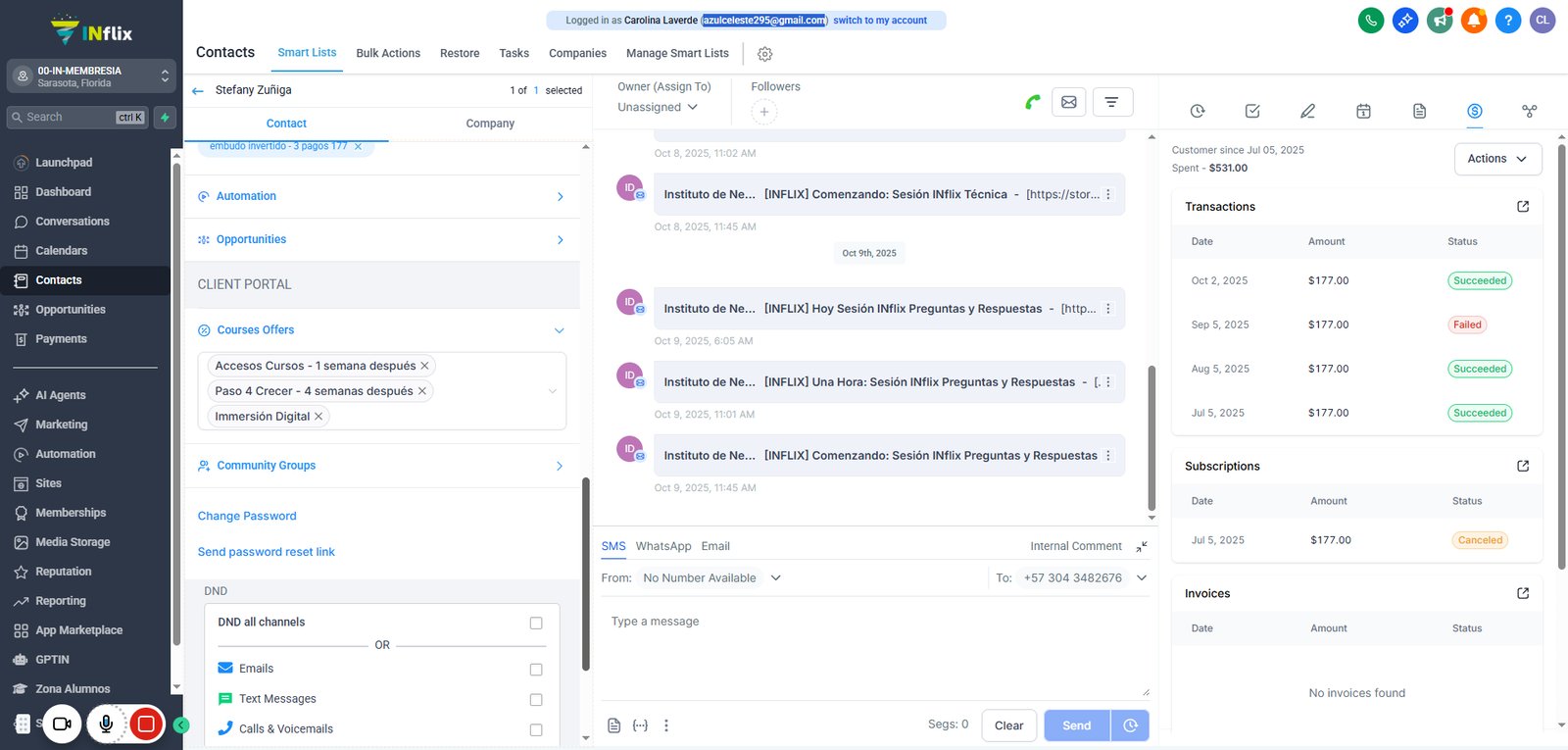This screenshot has height=750, width=1568.
Task: Open the Unassigned owner dropdown
Action: click(x=658, y=107)
